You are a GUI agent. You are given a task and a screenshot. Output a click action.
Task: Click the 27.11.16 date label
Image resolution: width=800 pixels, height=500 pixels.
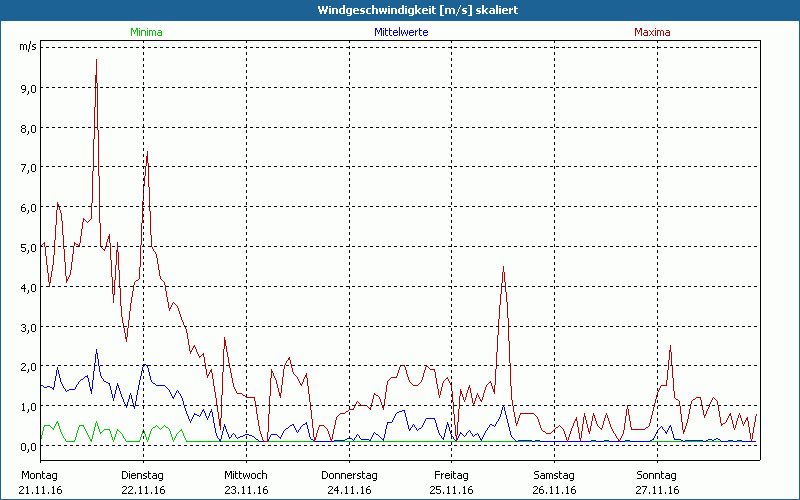(657, 490)
